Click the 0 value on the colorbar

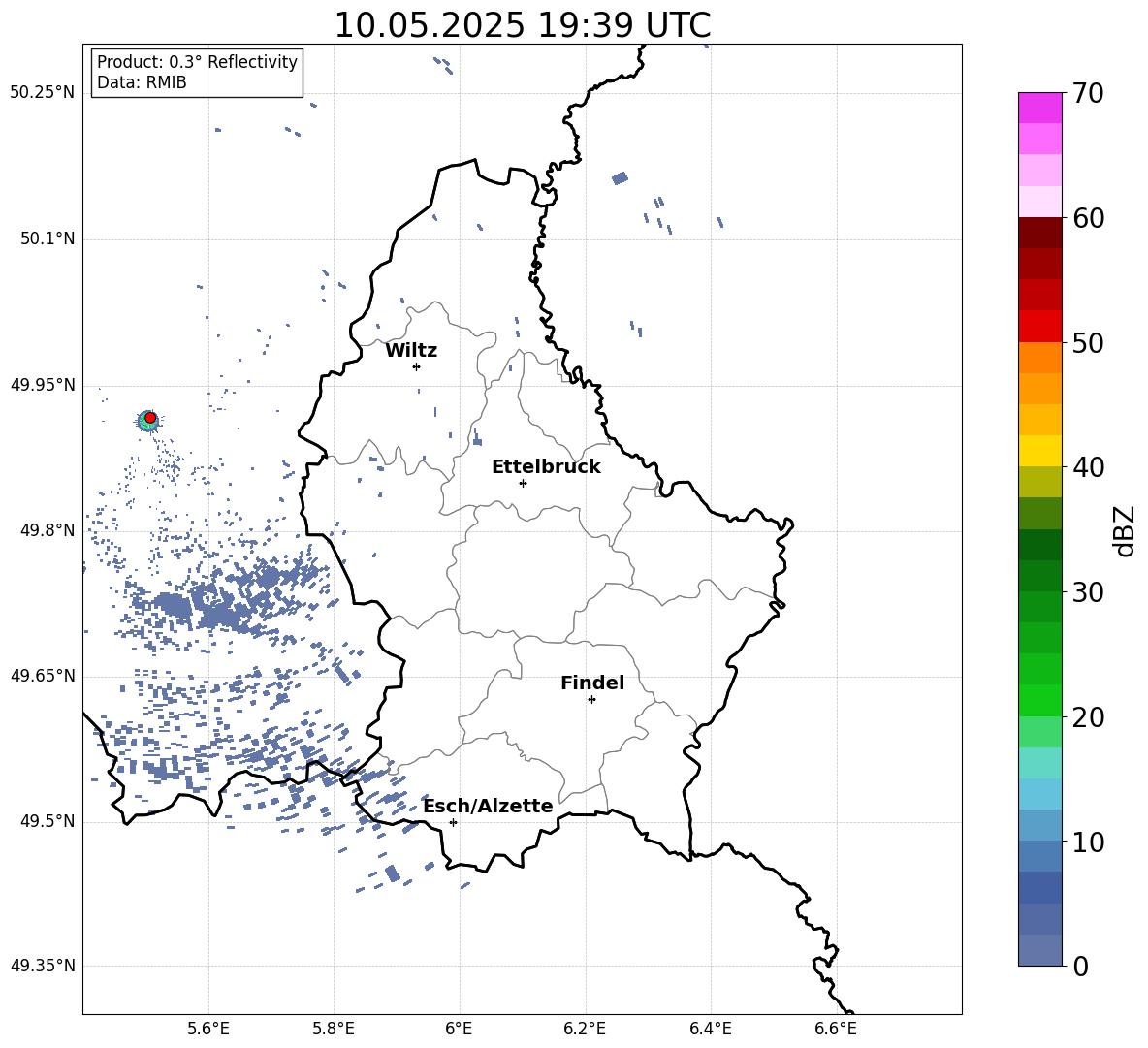pyautogui.click(x=1080, y=966)
